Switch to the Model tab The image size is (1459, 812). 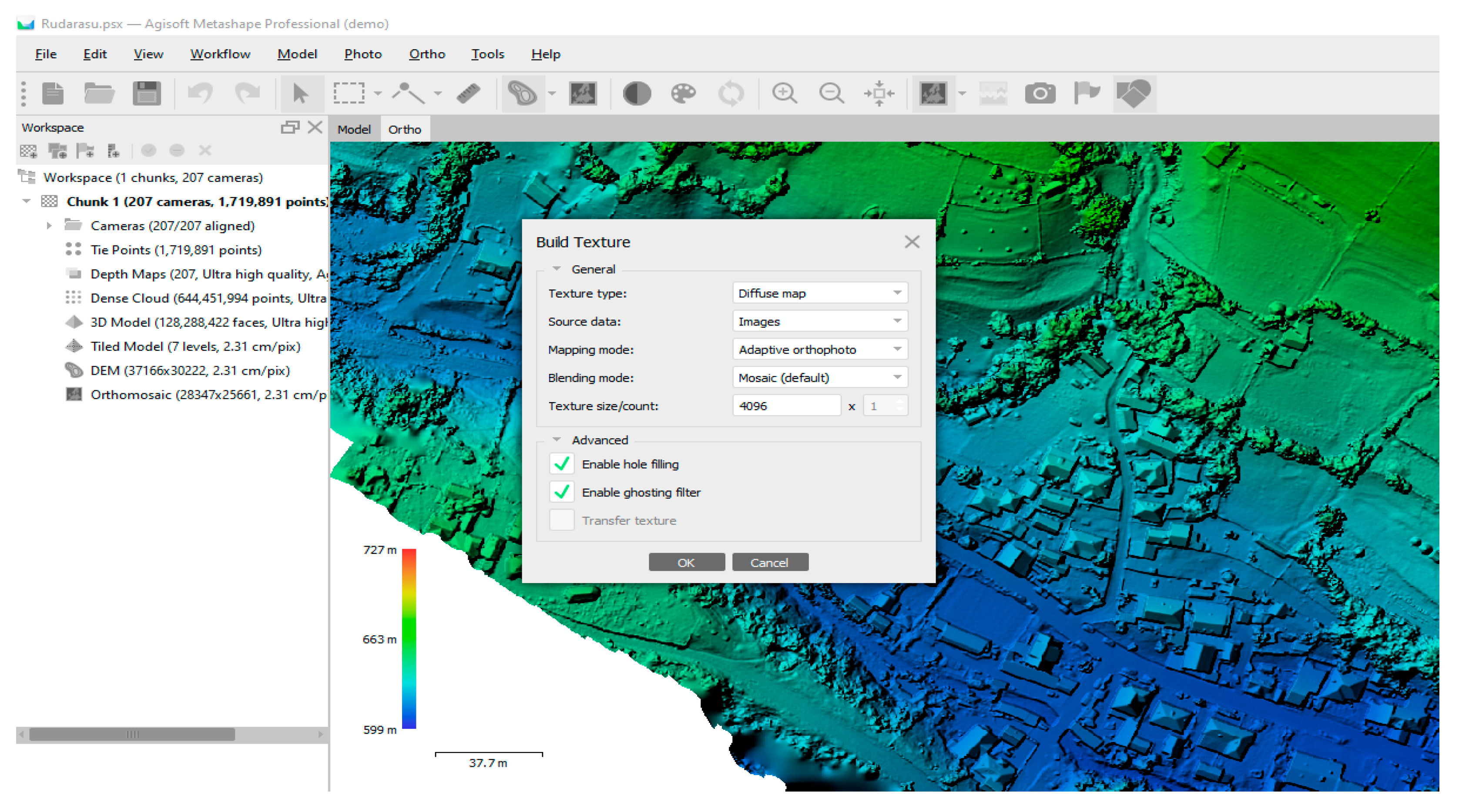(354, 130)
